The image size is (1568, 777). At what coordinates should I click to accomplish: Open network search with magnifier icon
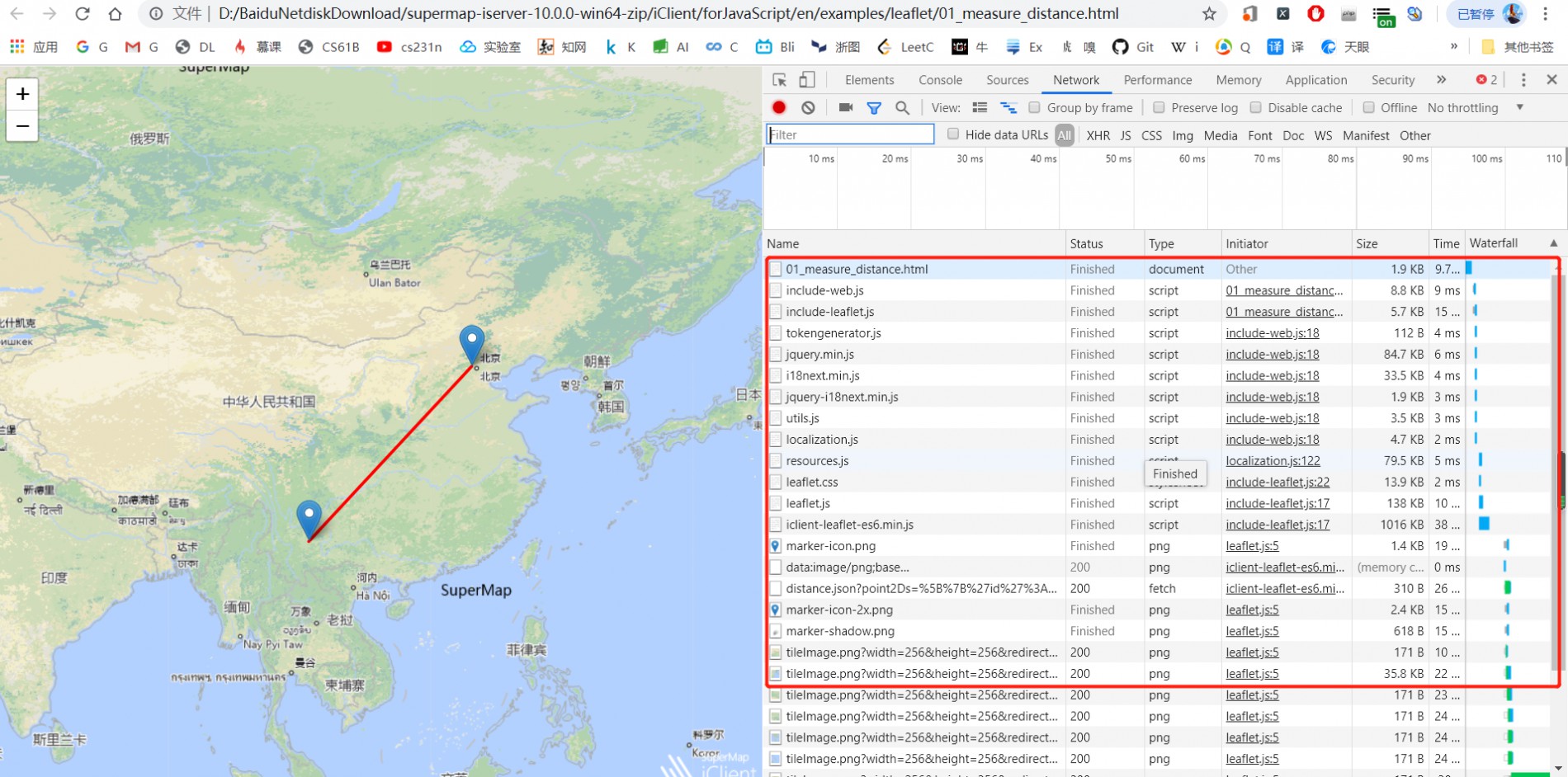(902, 108)
